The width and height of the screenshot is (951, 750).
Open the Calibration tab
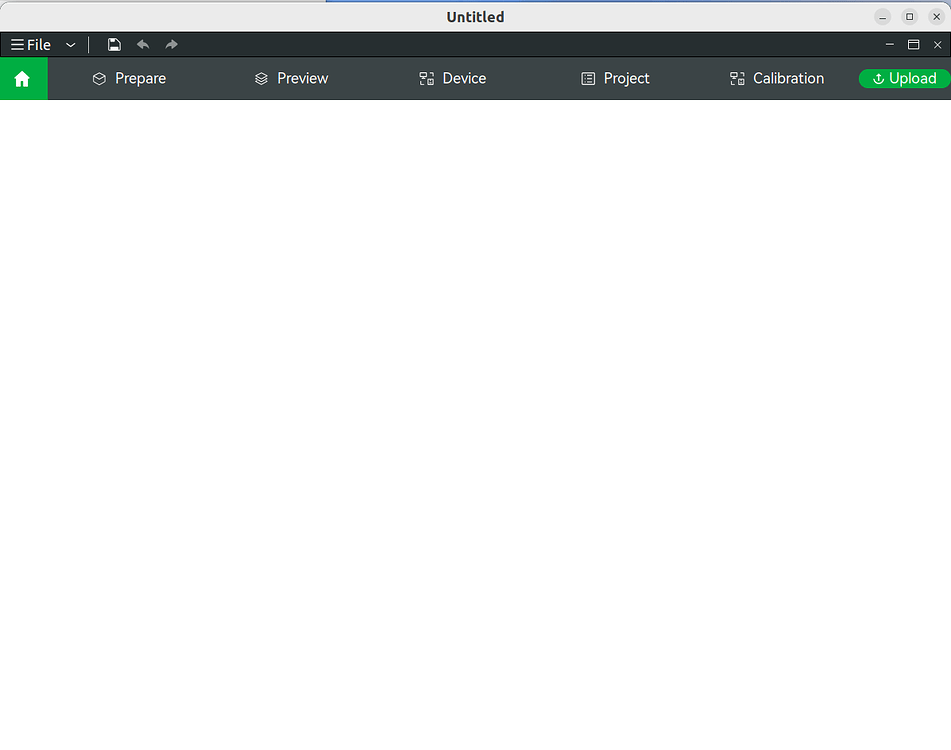tap(776, 79)
